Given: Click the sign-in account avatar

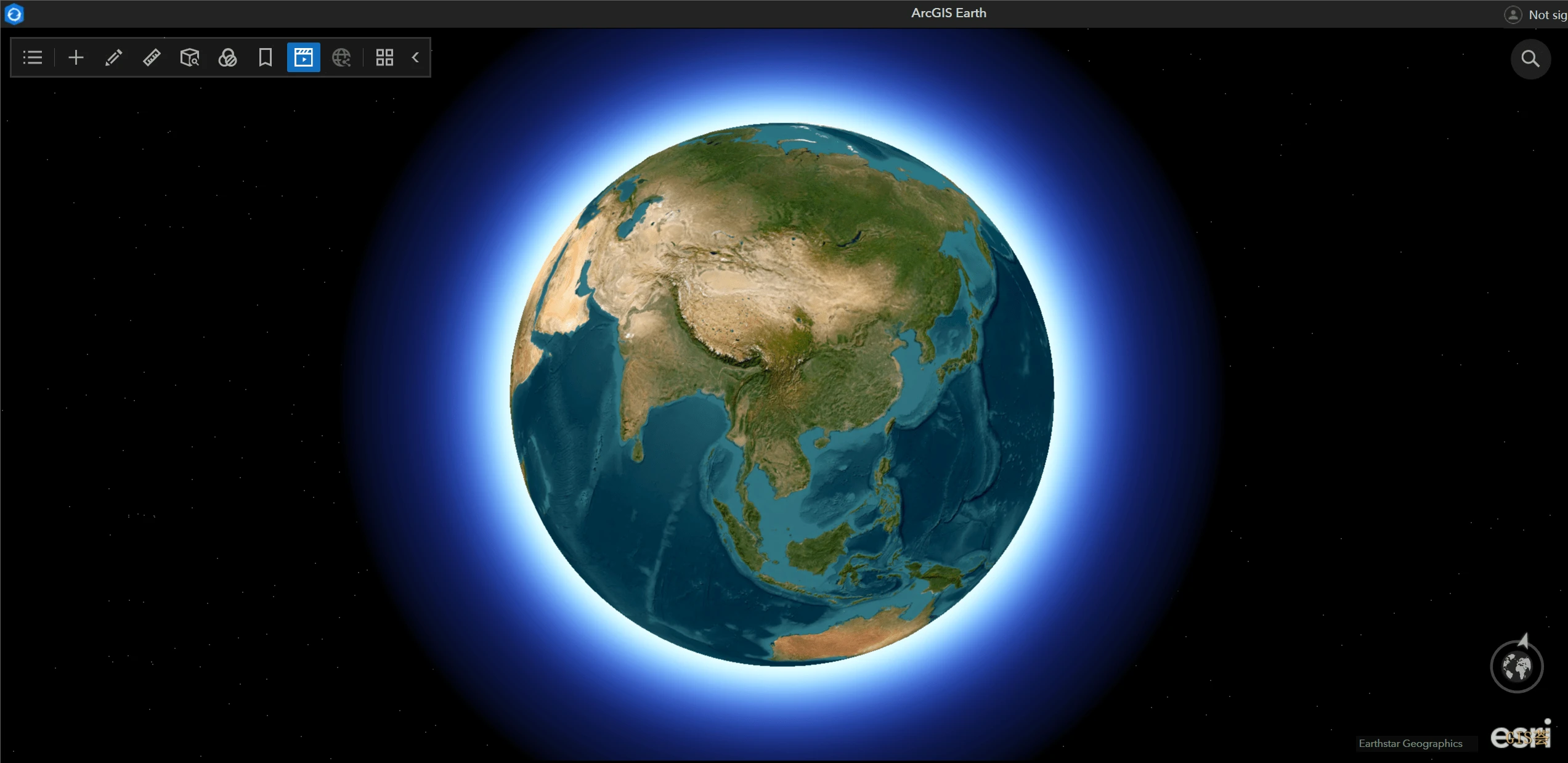Looking at the screenshot, I should tap(1513, 14).
